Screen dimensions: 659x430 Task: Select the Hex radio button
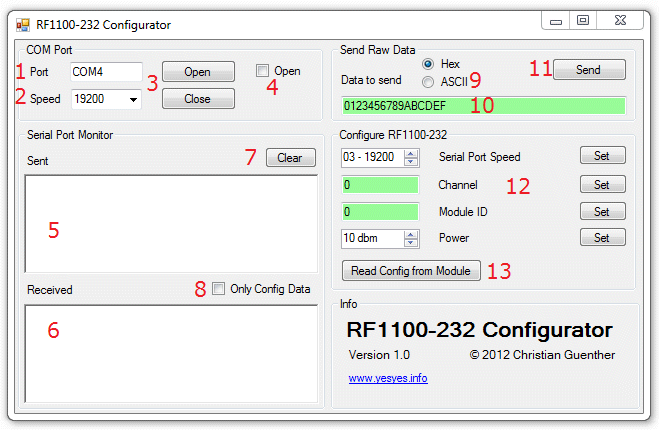pos(428,63)
